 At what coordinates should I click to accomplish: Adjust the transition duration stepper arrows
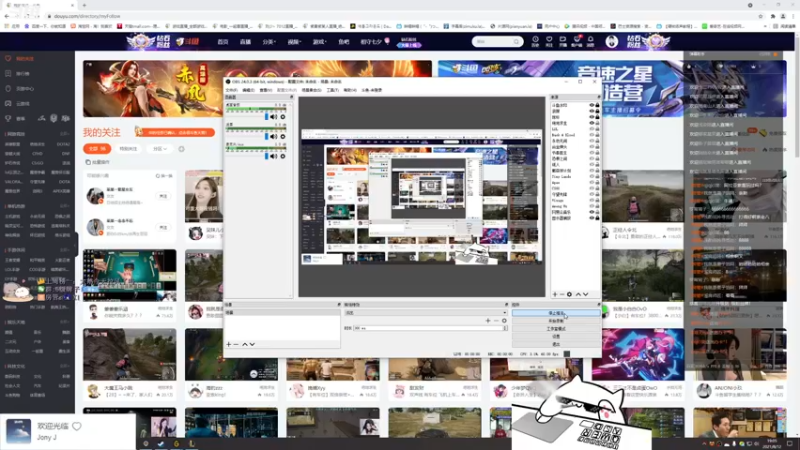click(506, 328)
